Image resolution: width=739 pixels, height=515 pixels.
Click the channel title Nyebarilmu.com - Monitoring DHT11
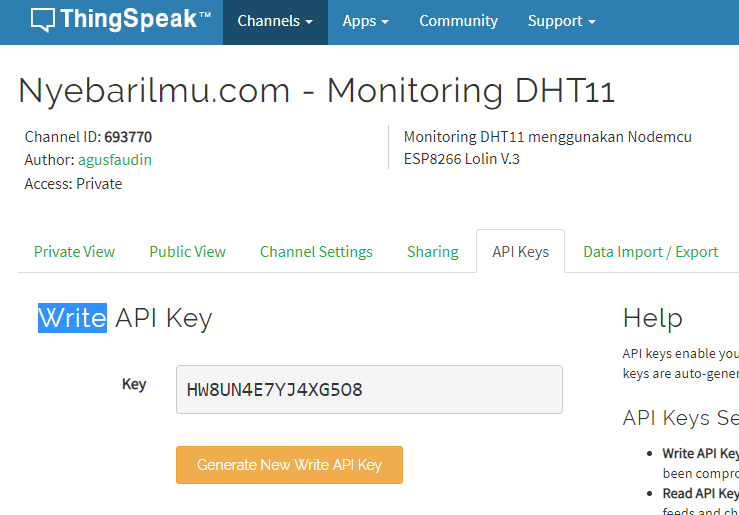pyautogui.click(x=316, y=90)
